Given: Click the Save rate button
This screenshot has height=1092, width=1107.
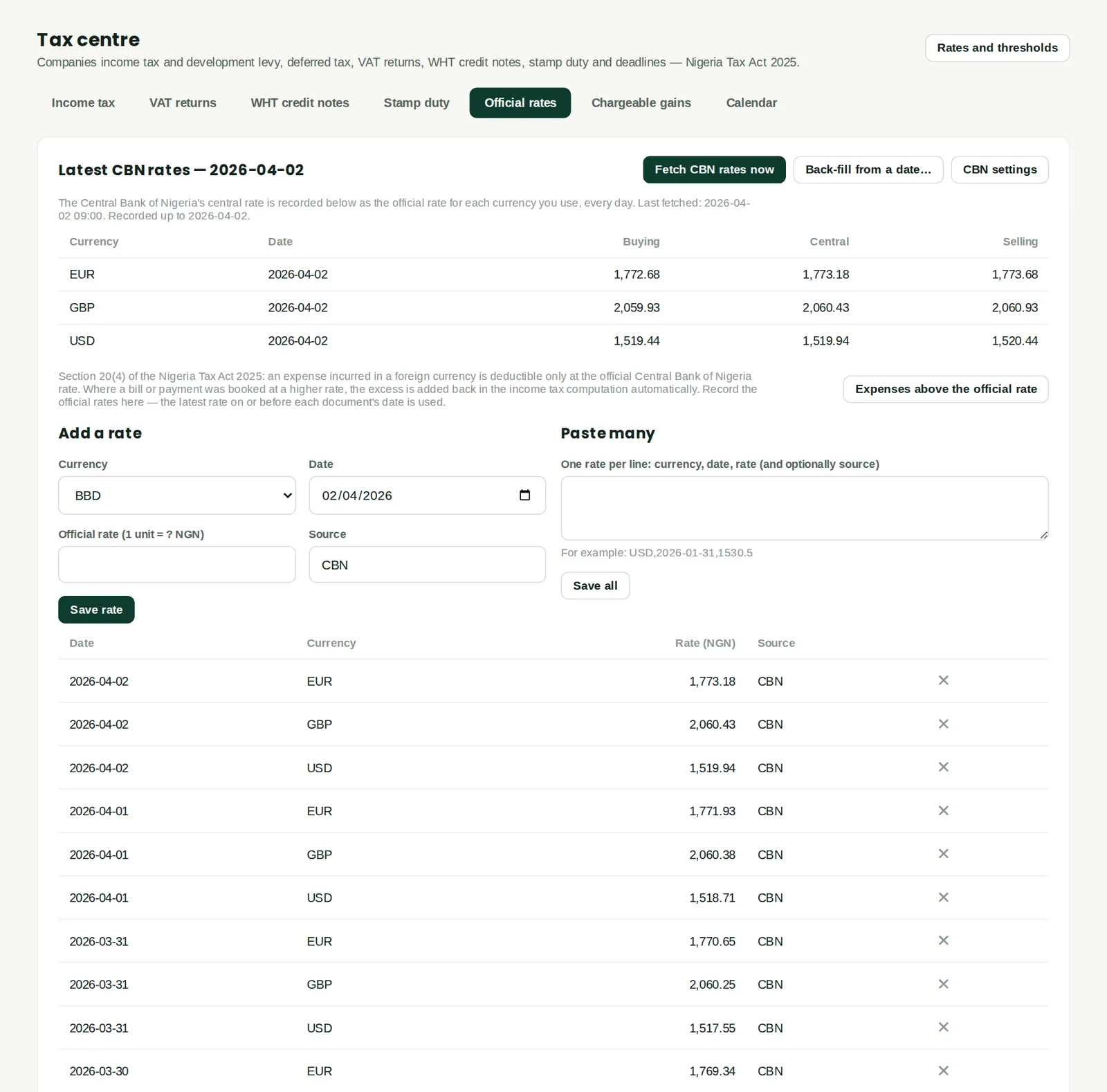Looking at the screenshot, I should click(x=96, y=610).
